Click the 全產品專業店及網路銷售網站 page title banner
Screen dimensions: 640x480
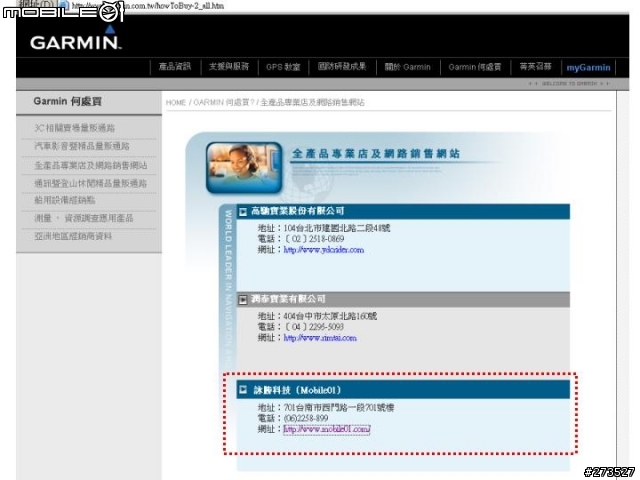tap(376, 154)
